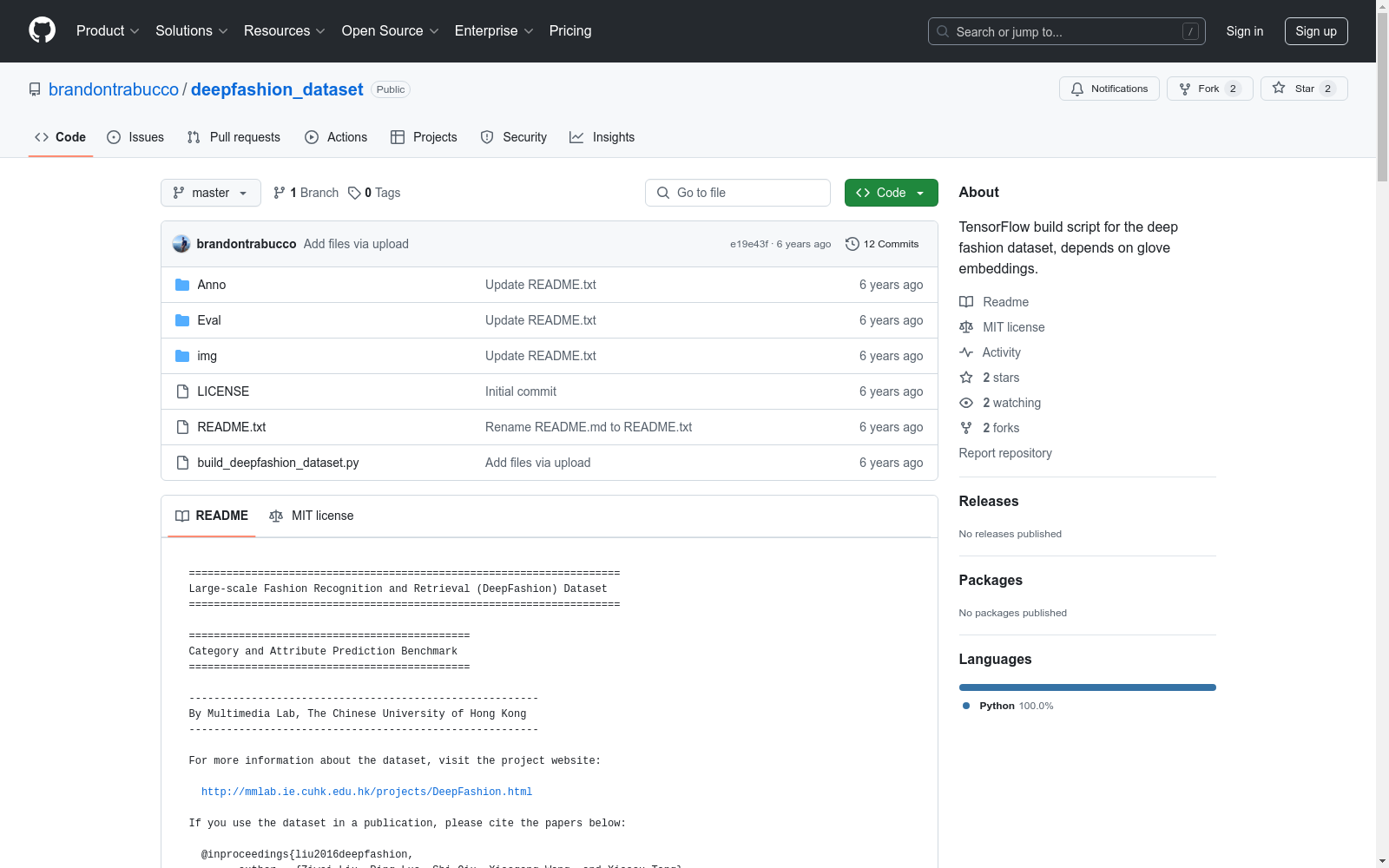Focus the Search or jump to field

1067,31
